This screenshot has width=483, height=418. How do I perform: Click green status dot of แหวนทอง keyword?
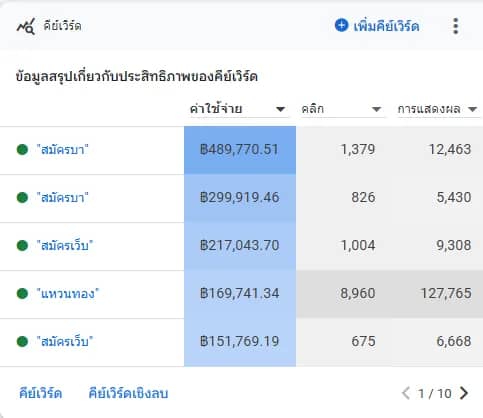[22, 294]
